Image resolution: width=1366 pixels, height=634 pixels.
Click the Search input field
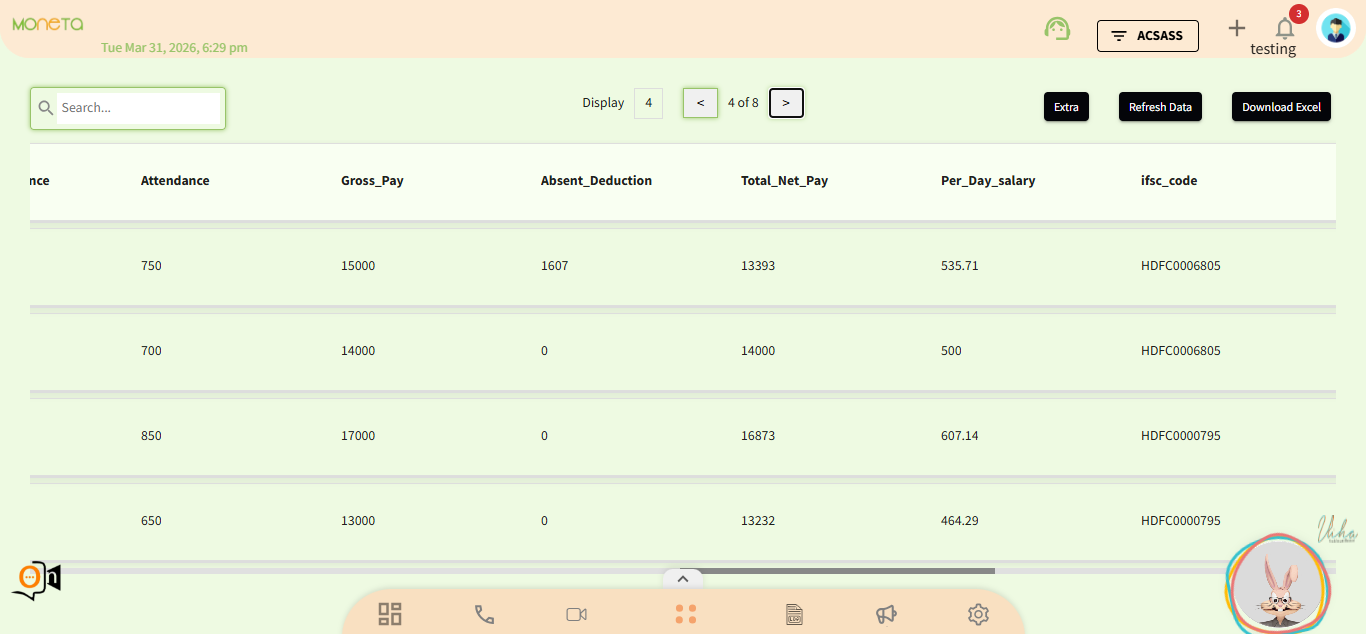tap(138, 108)
